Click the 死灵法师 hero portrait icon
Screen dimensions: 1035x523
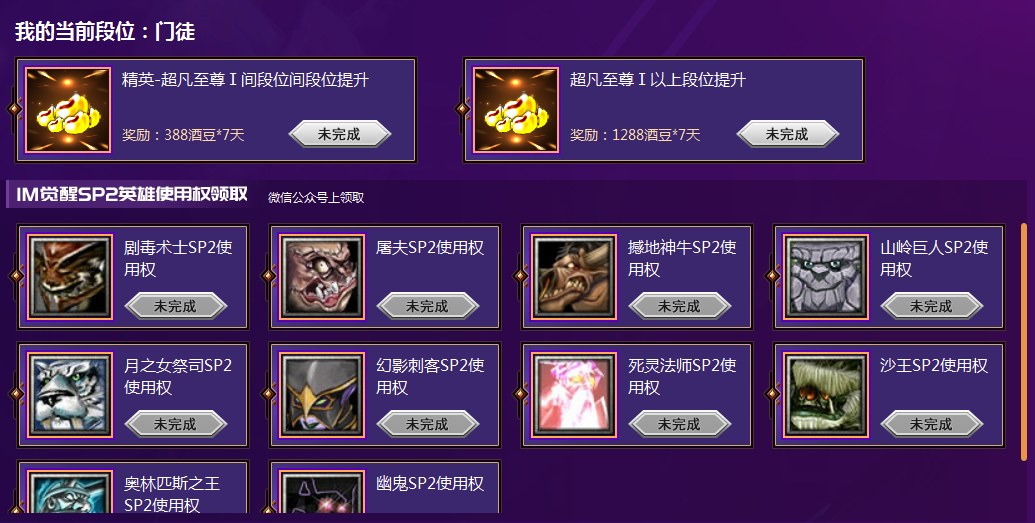point(574,395)
